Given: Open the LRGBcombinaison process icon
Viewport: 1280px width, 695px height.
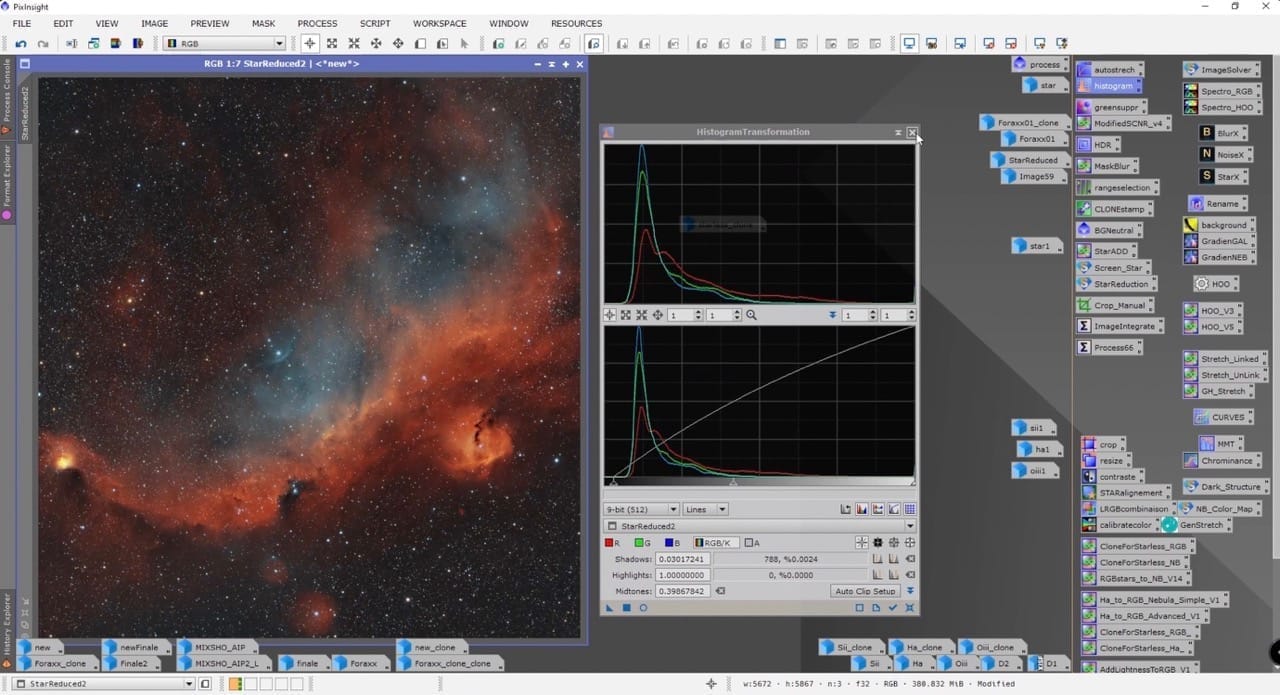Looking at the screenshot, I should pos(1127,509).
